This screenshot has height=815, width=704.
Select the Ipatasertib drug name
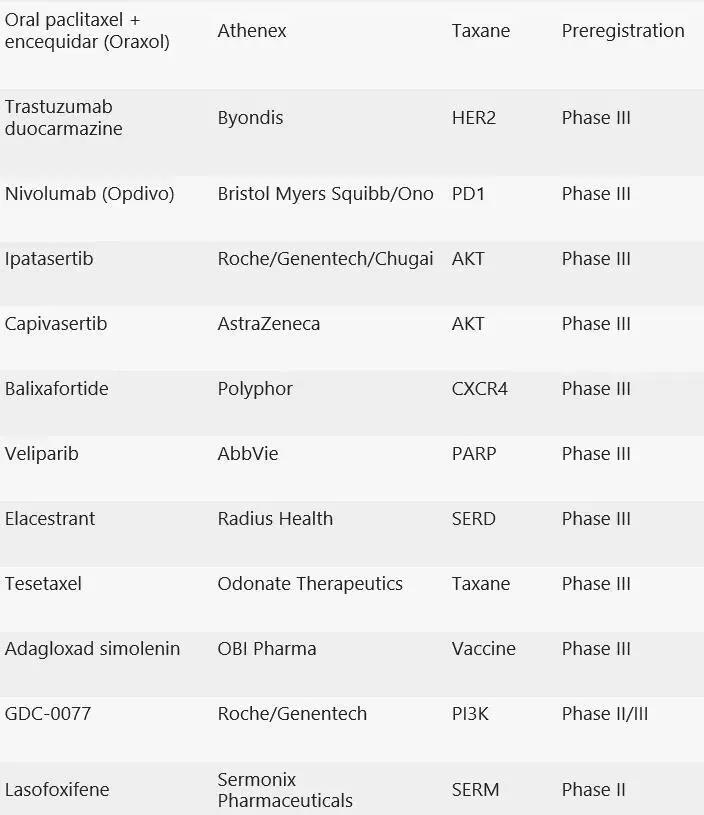pyautogui.click(x=49, y=259)
